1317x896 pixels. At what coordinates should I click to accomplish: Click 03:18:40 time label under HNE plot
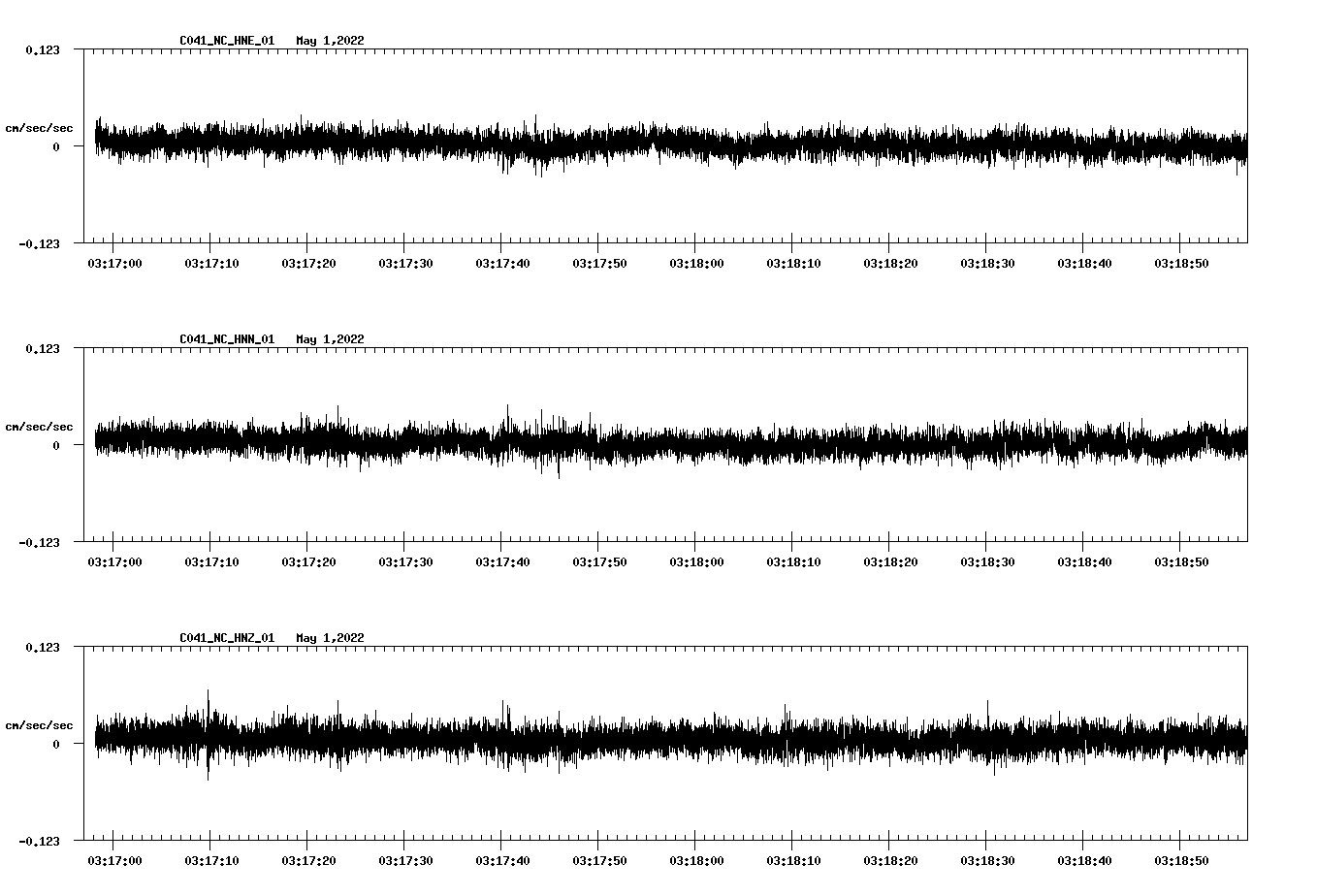pos(1084,263)
